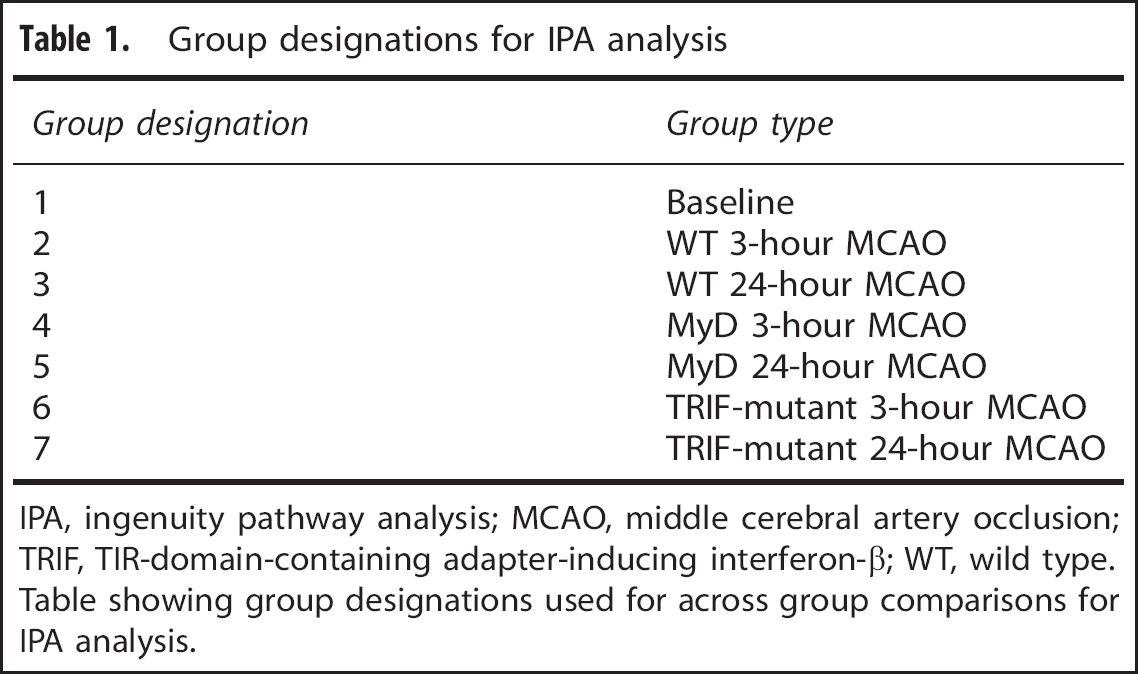Click the caption text 'Group designations for IPA analysis'

click(x=447, y=40)
